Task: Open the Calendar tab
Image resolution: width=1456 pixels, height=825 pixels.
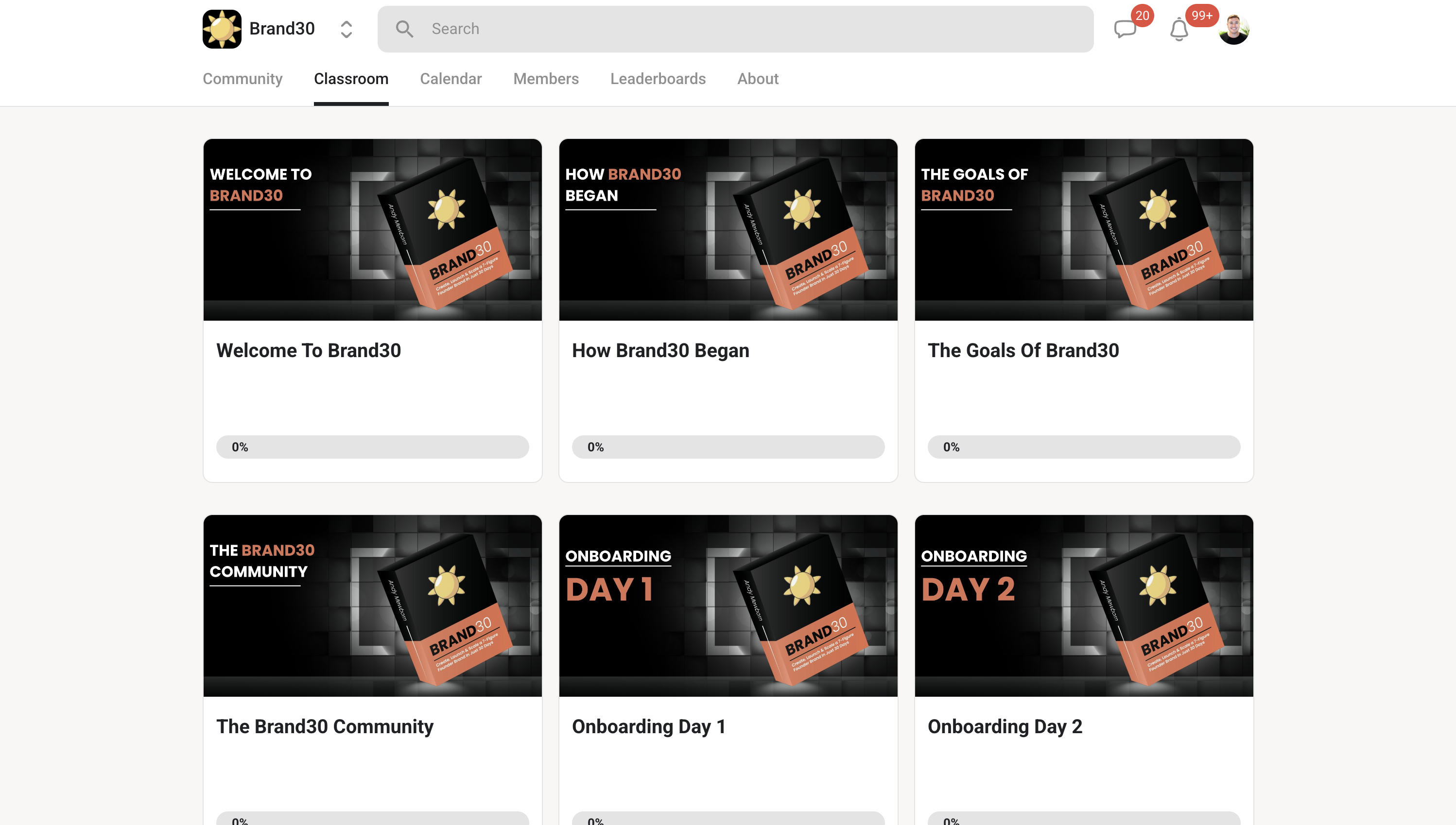Action: tap(451, 79)
